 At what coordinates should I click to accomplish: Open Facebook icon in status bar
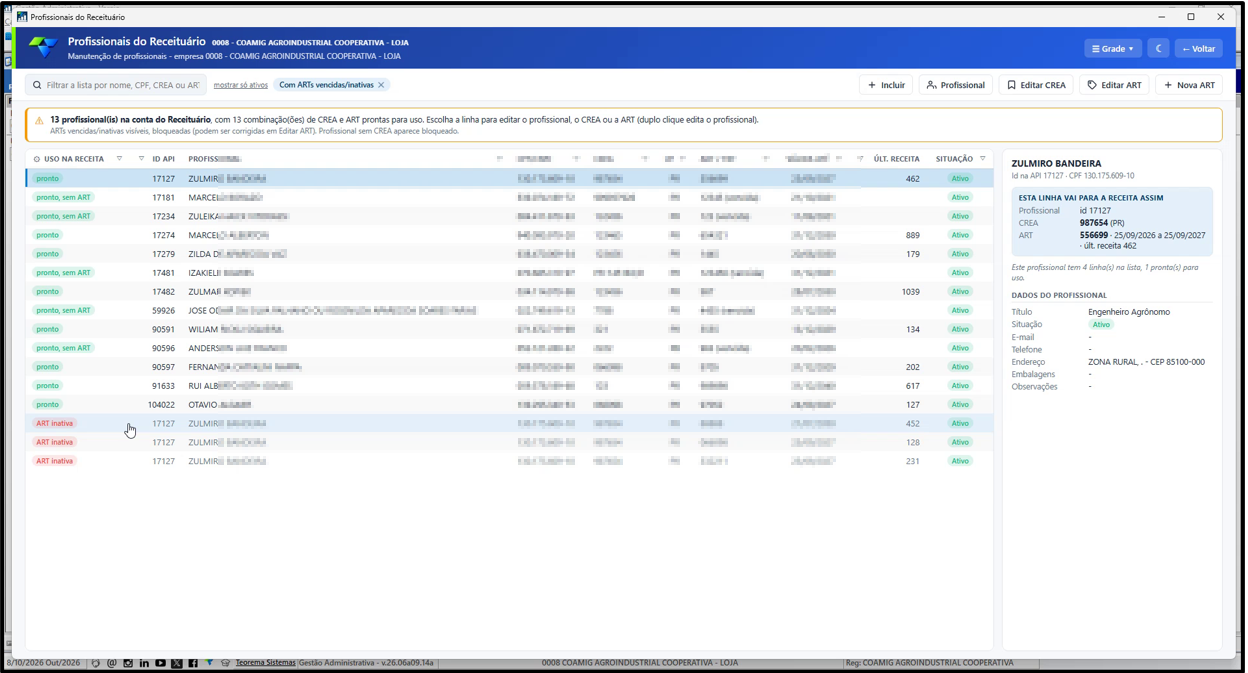coord(193,663)
